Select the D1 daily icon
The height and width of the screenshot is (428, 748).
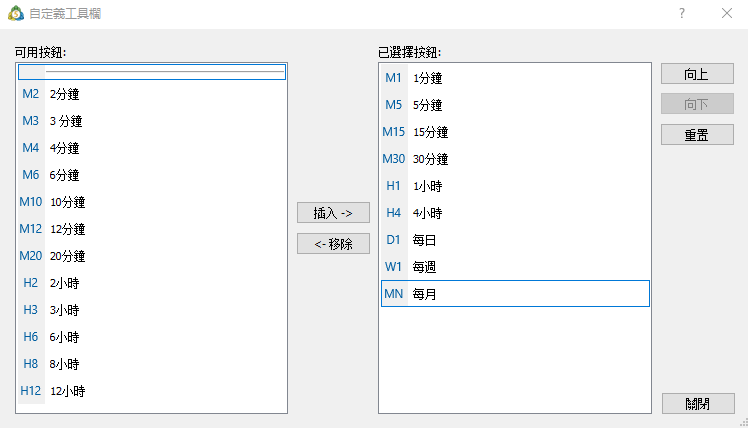coord(394,240)
